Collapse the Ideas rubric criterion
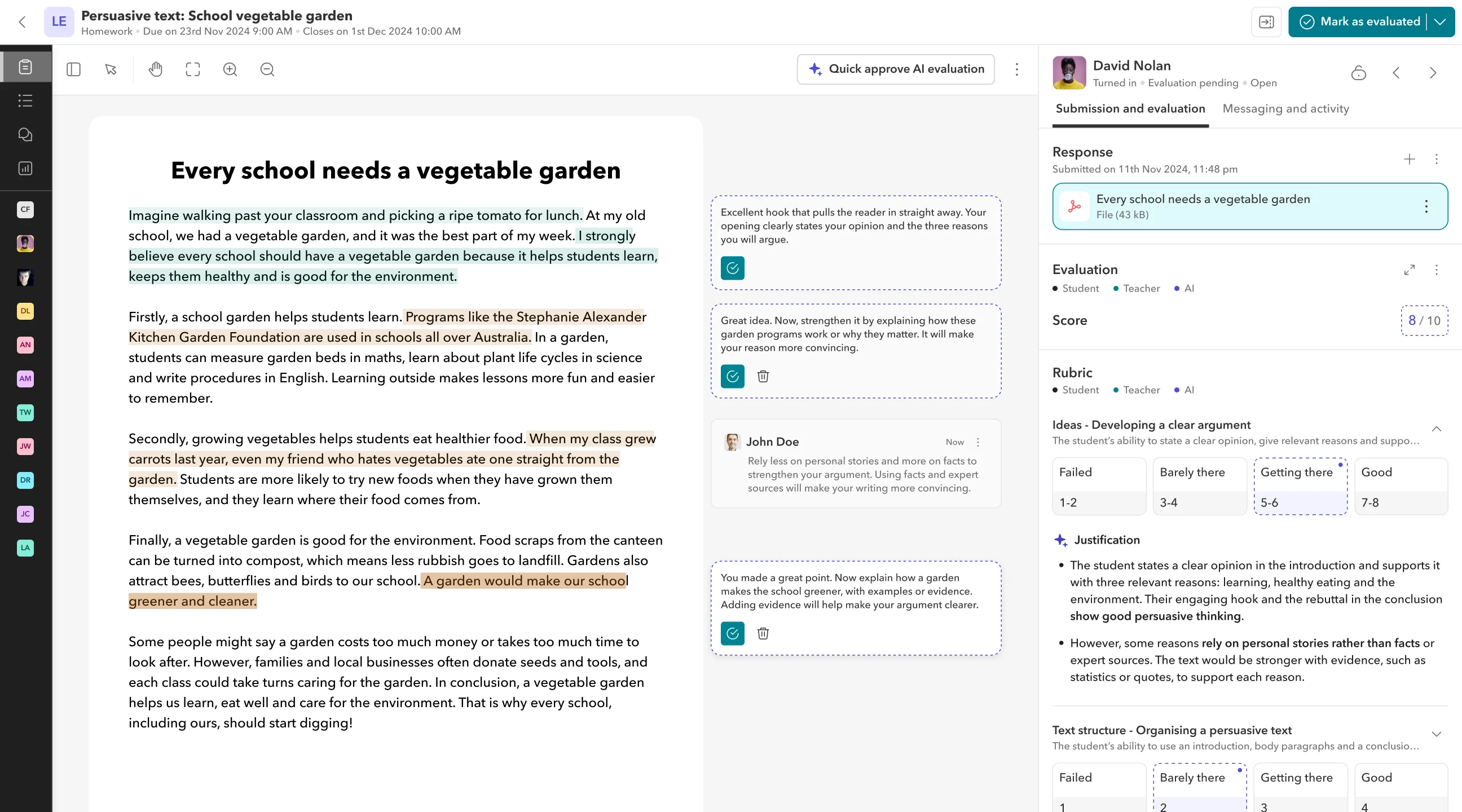This screenshot has height=812, width=1462. [x=1436, y=429]
